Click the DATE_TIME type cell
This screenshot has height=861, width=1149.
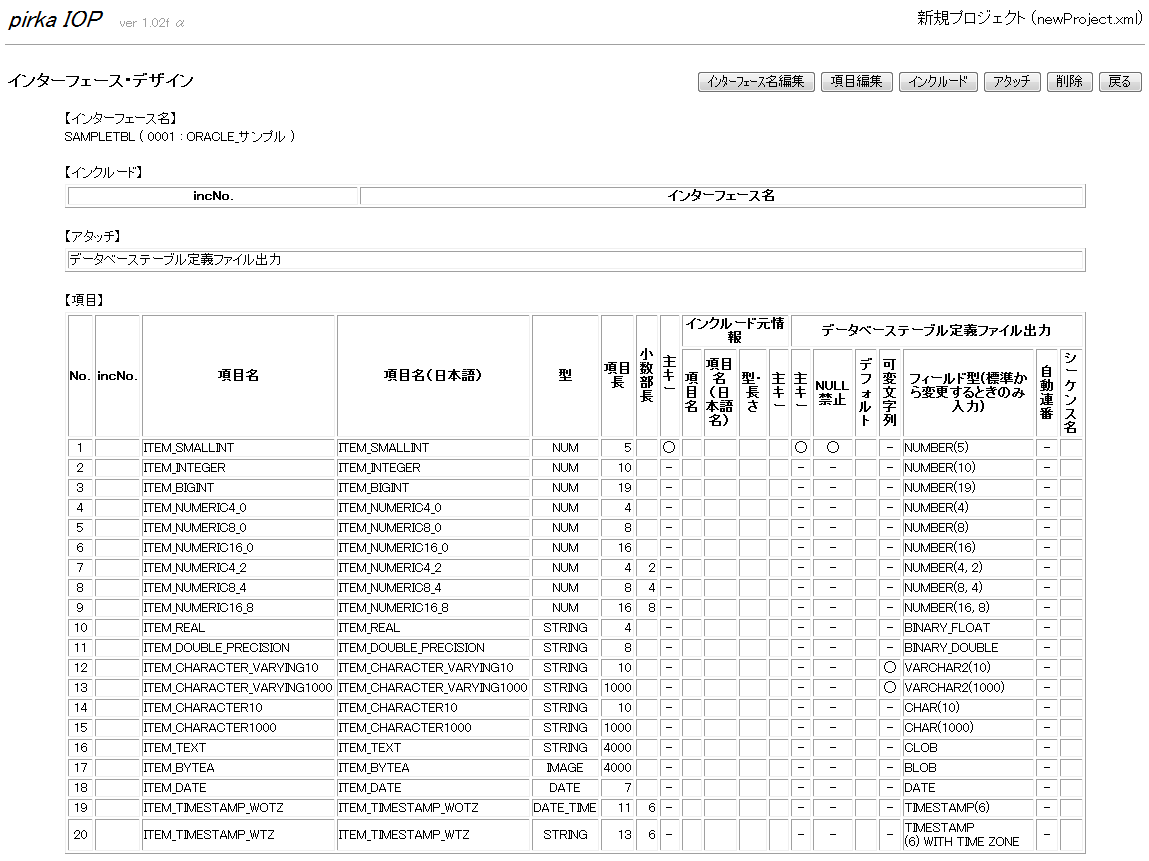(565, 808)
